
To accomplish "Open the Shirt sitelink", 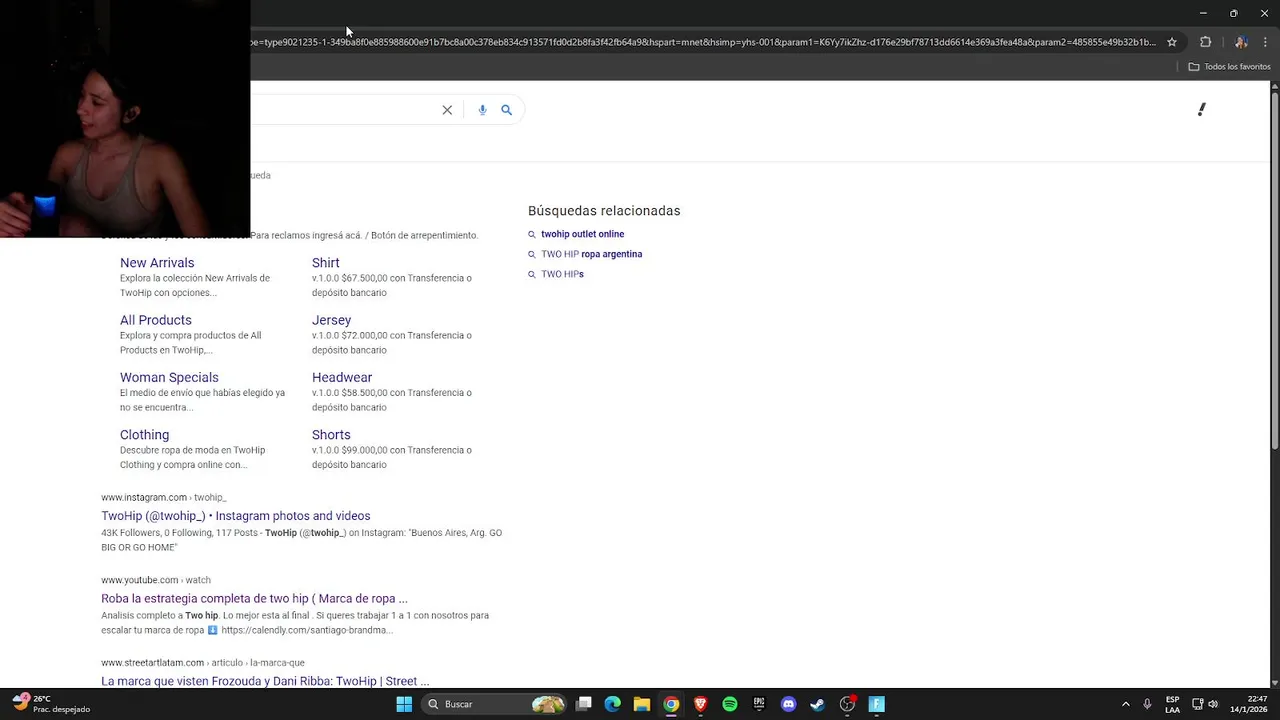I will 325,263.
